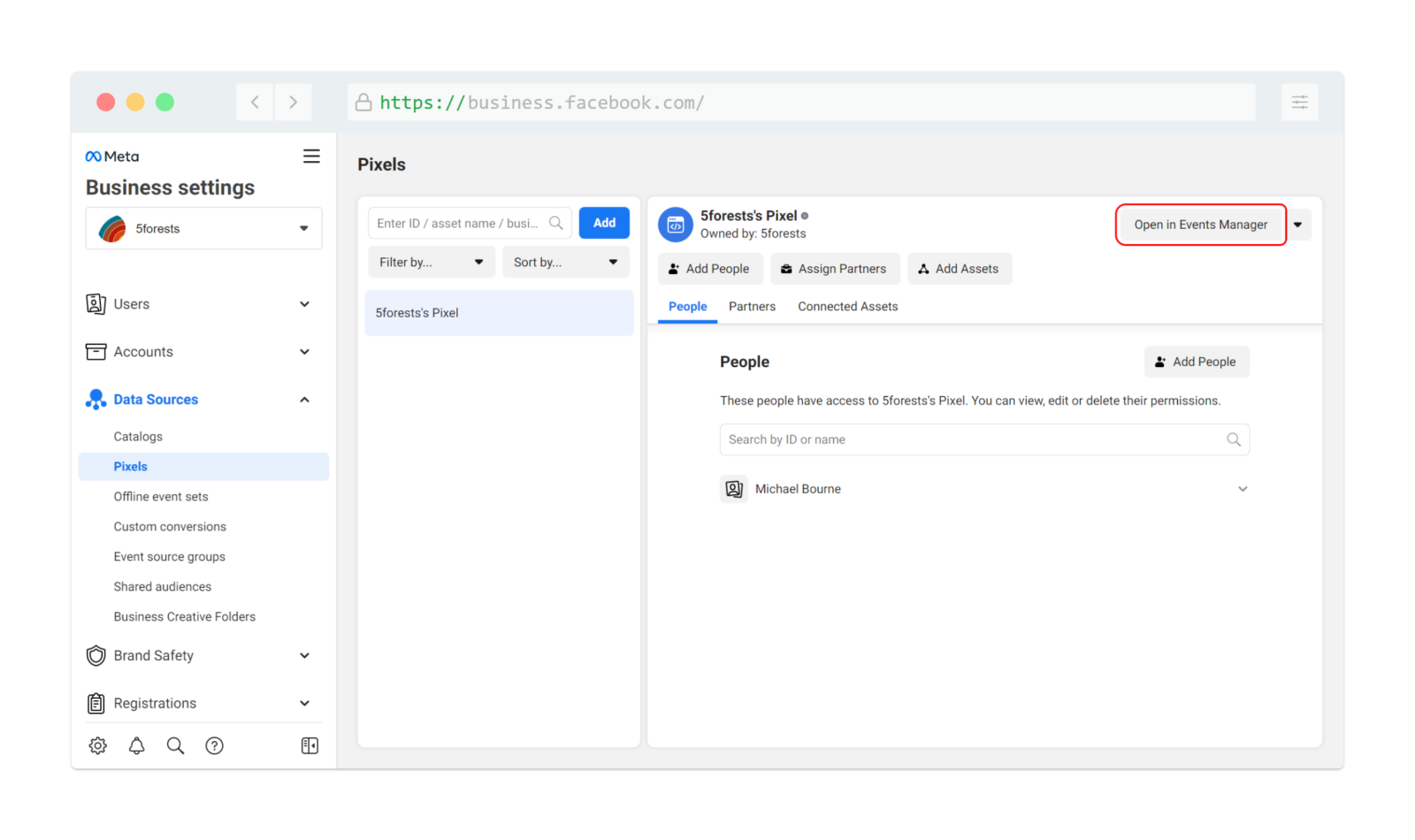Click the Meta logo

pyautogui.click(x=112, y=157)
